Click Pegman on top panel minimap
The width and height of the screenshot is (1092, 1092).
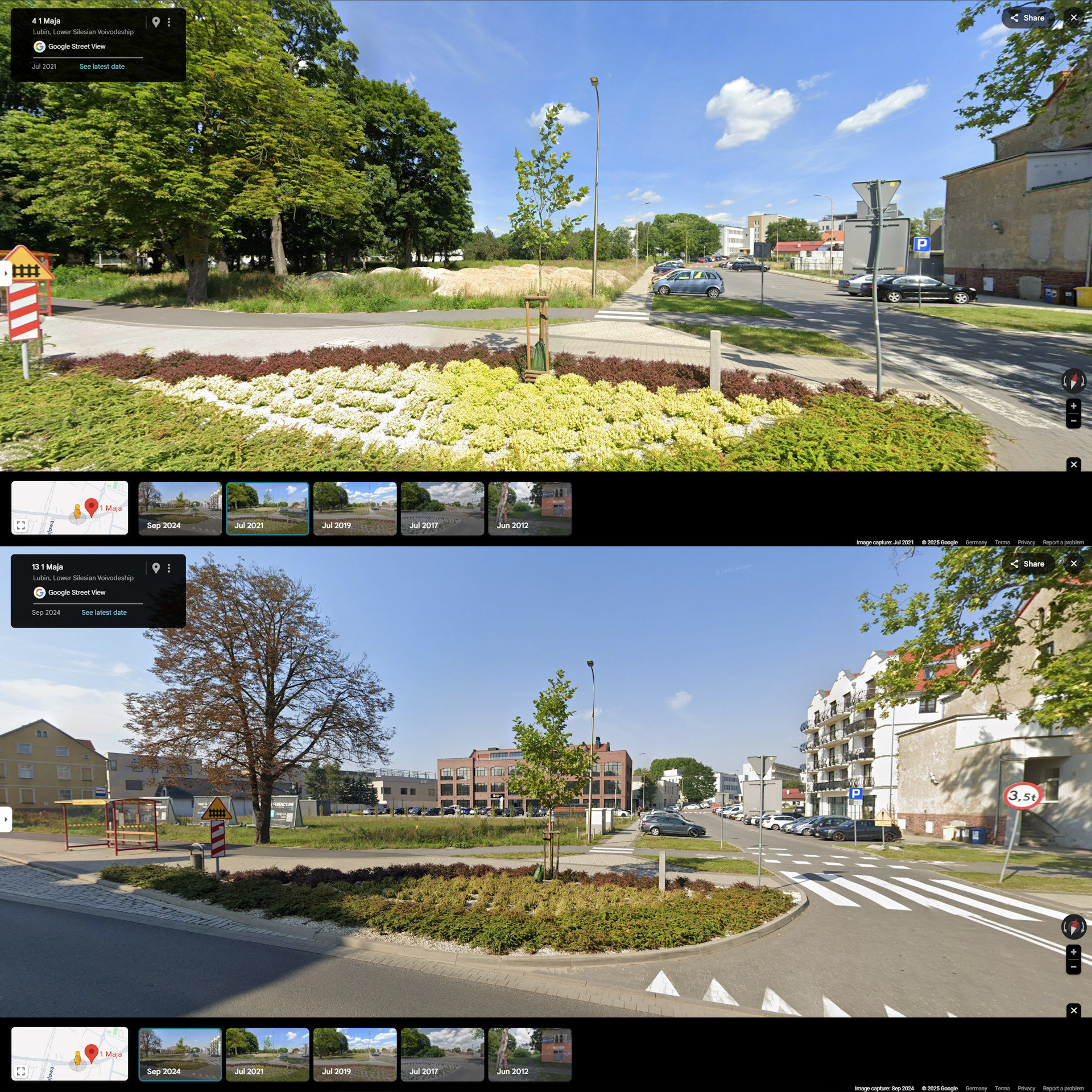coord(77,512)
